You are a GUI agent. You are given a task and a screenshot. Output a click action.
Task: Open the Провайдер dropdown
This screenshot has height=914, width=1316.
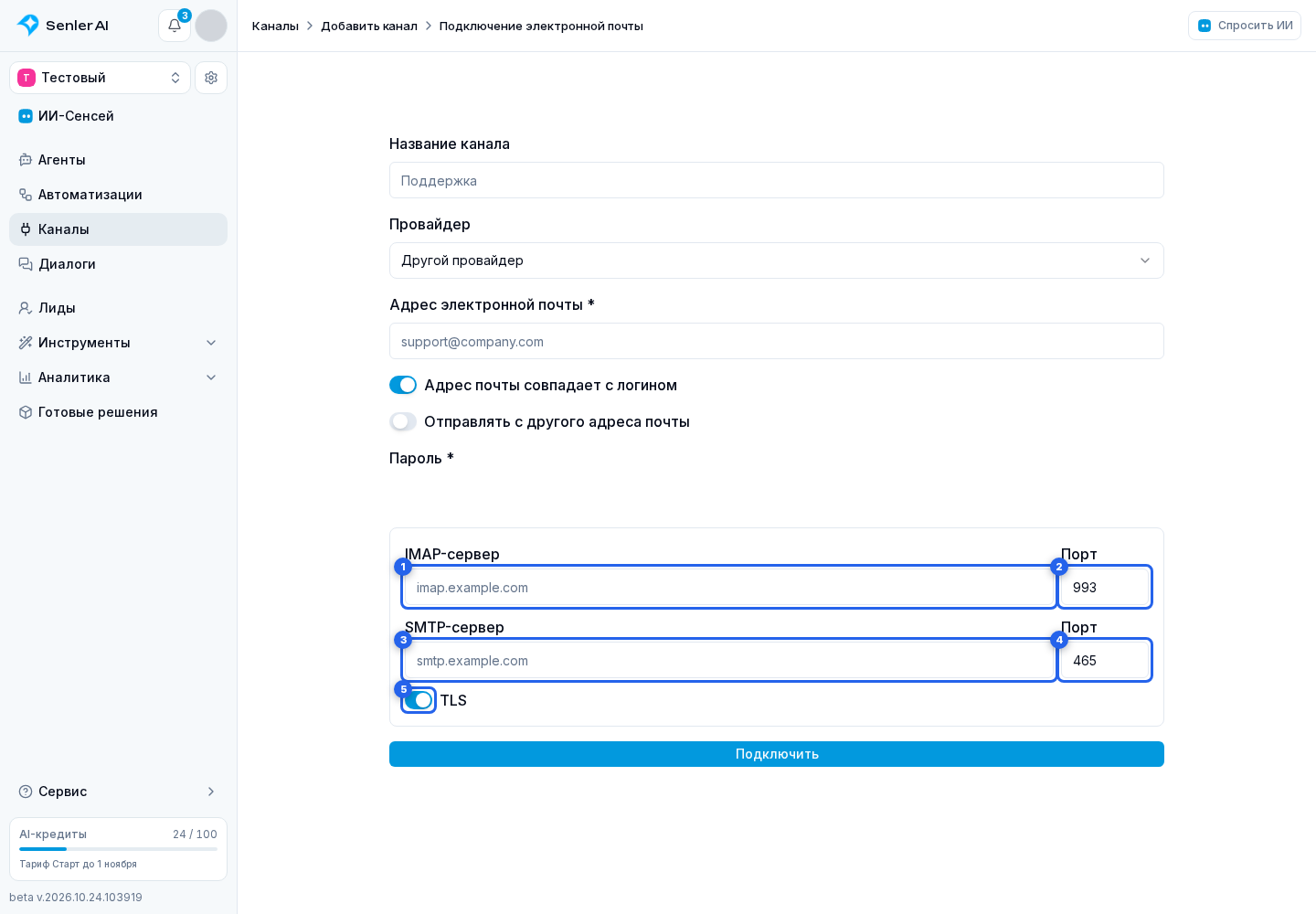(777, 260)
